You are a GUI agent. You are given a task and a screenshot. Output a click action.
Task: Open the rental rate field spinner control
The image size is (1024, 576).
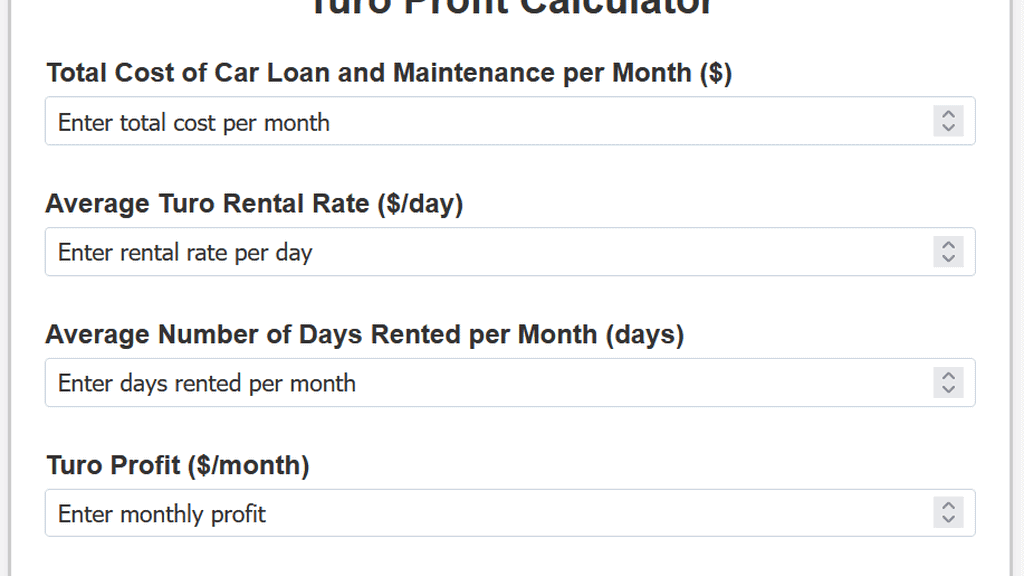pos(947,252)
